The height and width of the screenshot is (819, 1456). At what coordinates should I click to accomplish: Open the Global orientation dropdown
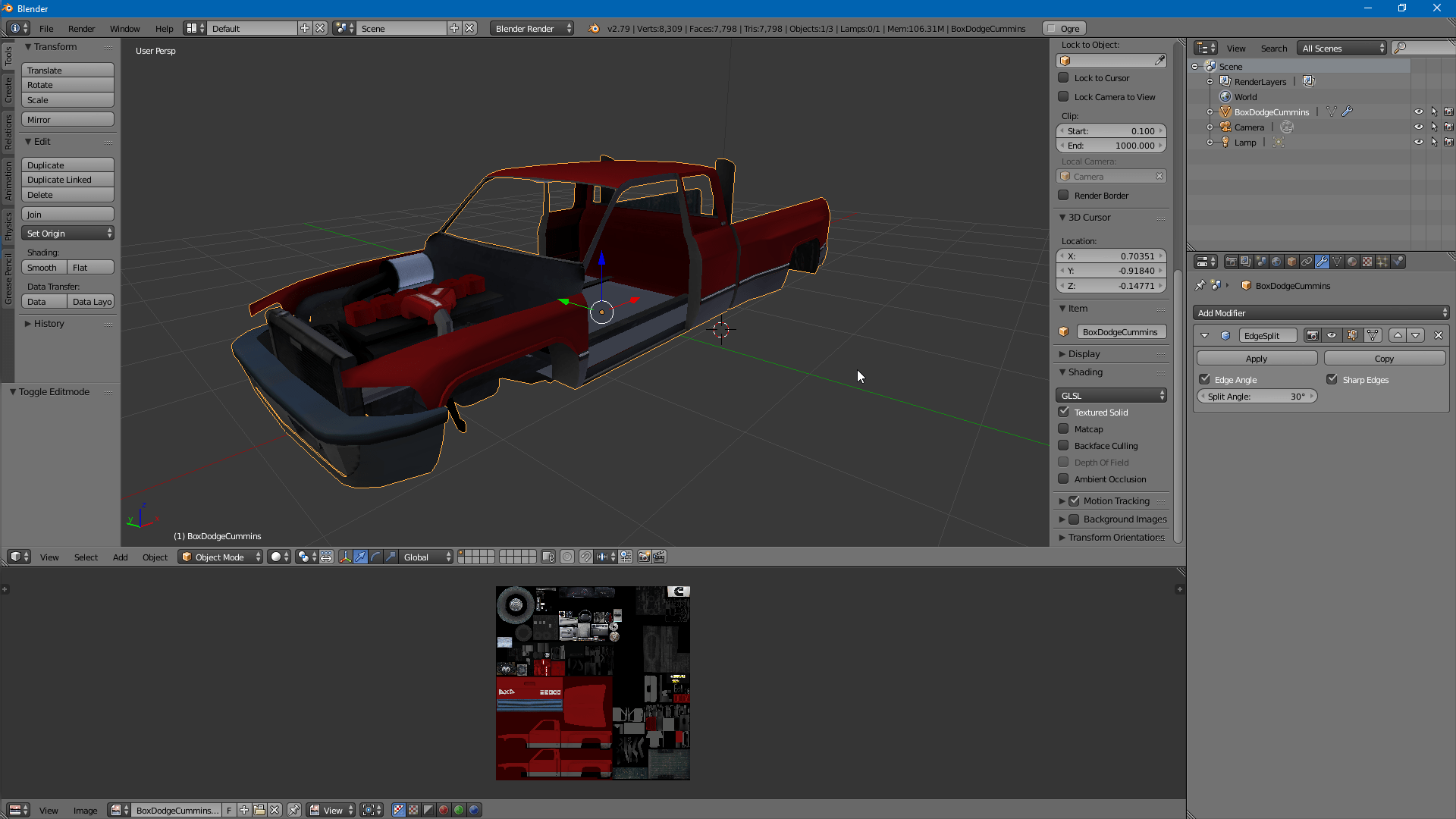[425, 557]
